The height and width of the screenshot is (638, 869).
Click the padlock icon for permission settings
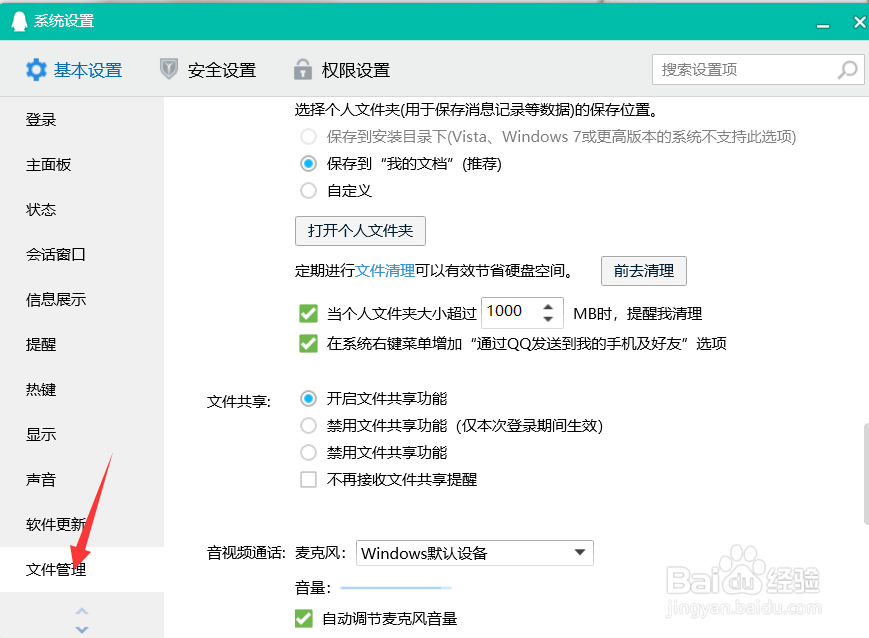(303, 69)
